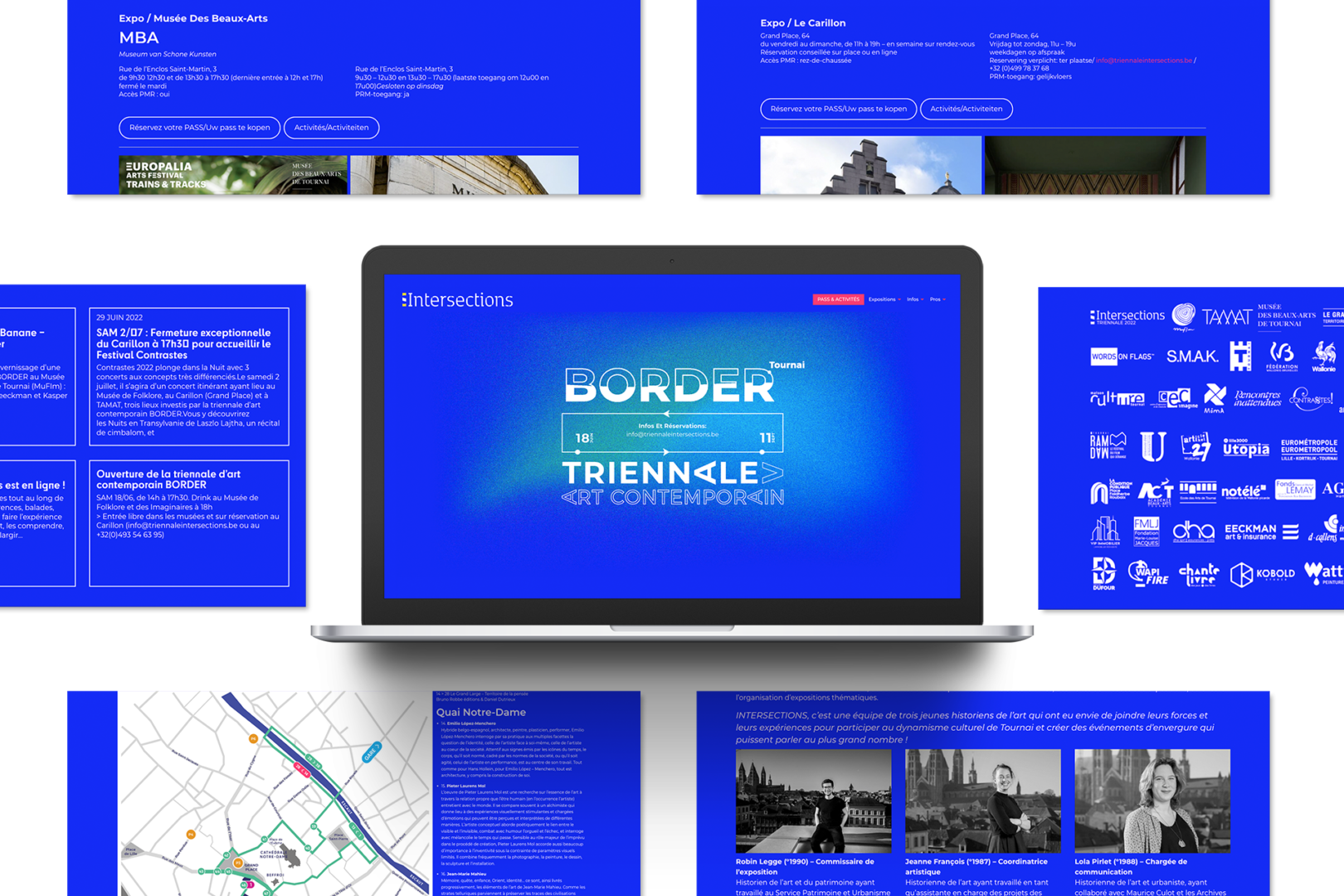1344x896 pixels.
Task: Click the Article 27 Wallonie logo
Action: [1195, 446]
